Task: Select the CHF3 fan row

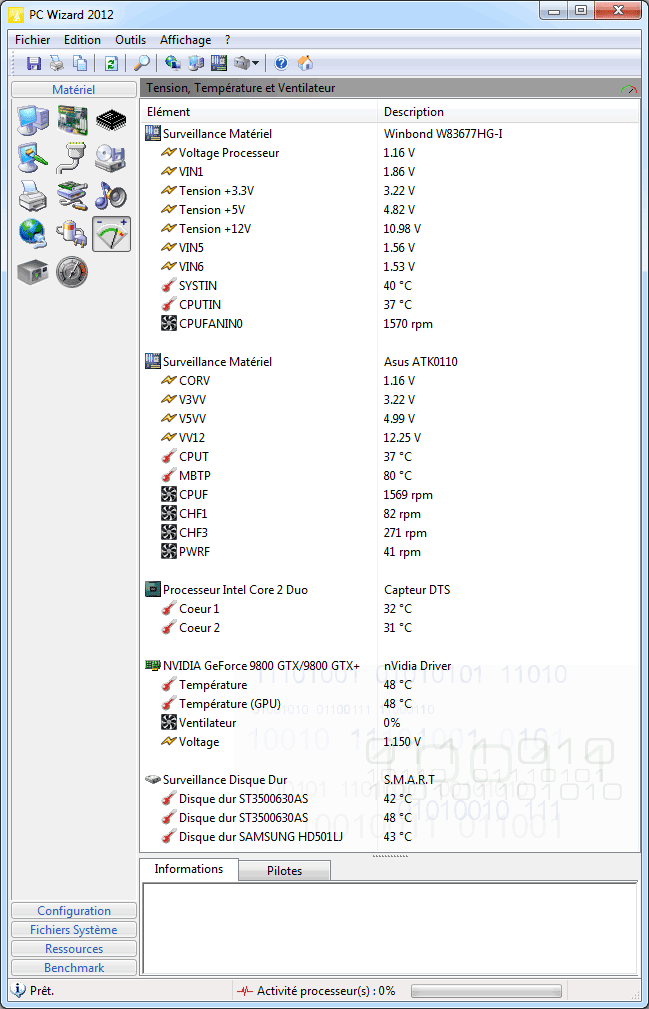Action: click(x=390, y=533)
